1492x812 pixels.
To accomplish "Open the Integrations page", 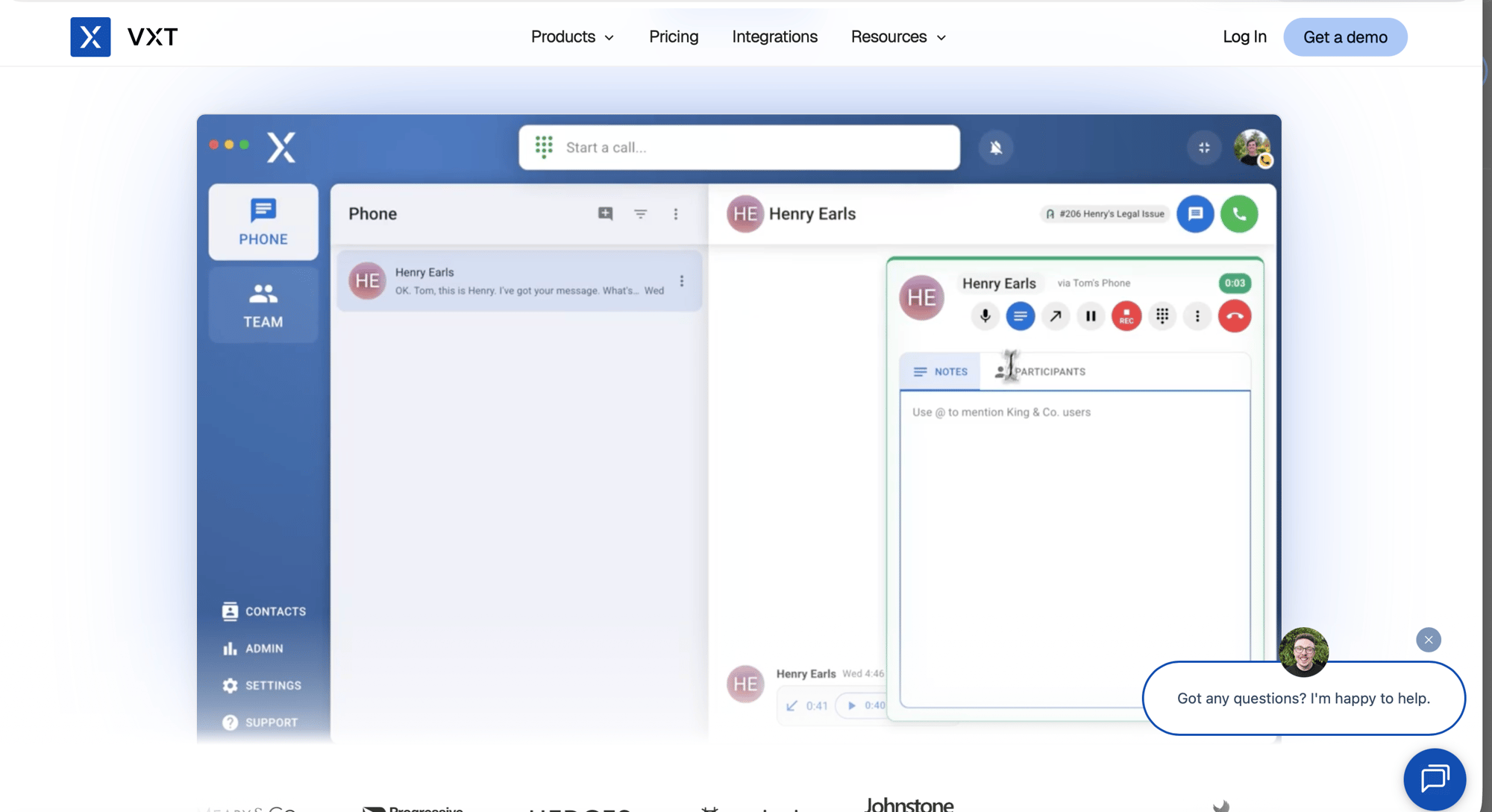I will point(774,37).
